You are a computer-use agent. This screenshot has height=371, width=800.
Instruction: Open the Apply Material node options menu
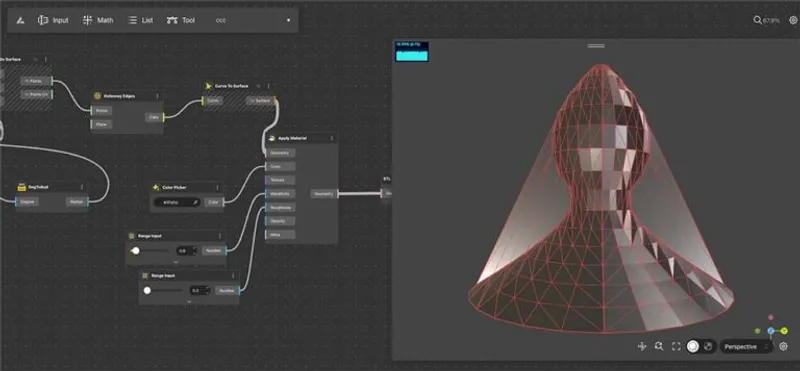(332, 138)
